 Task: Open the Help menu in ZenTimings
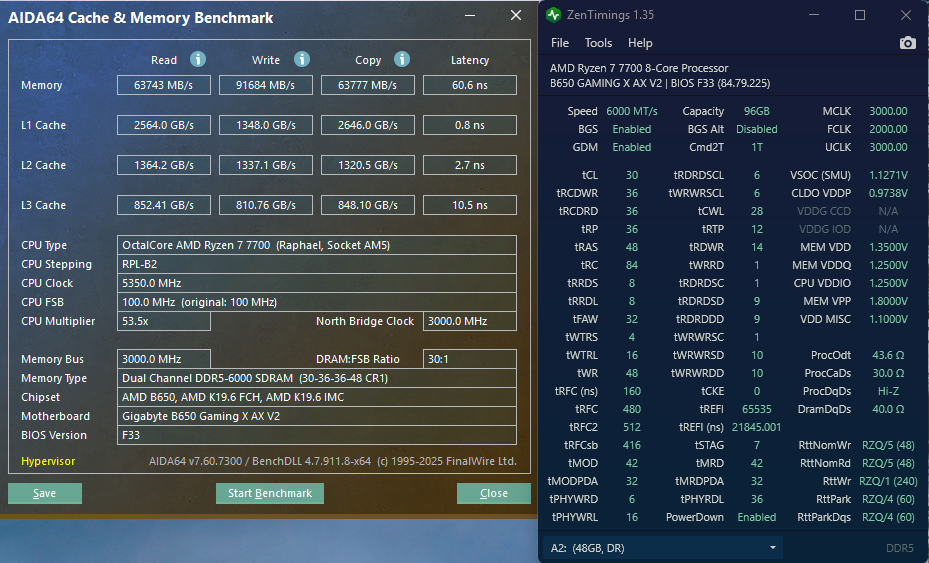[x=640, y=43]
